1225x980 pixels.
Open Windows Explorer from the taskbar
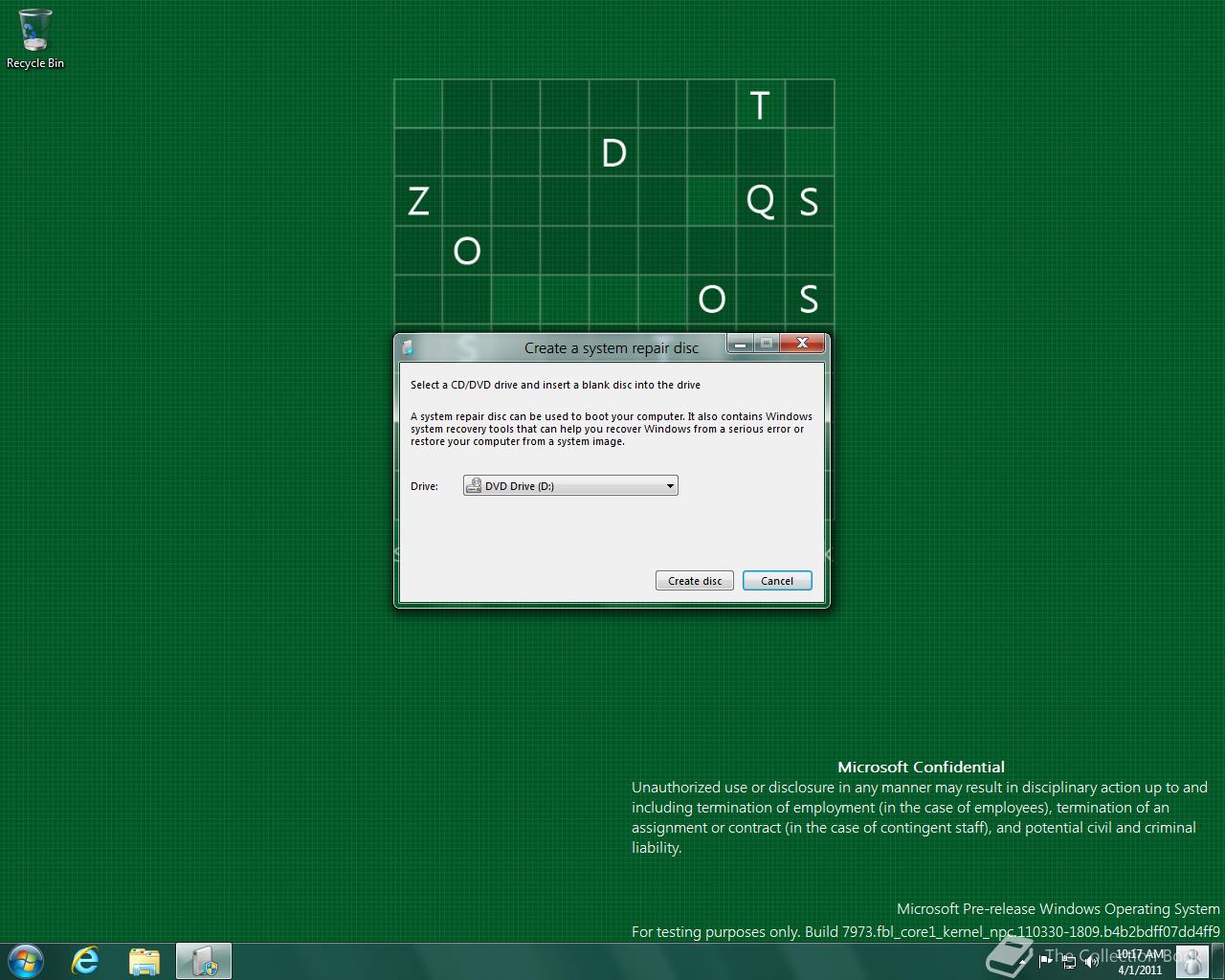[145, 961]
